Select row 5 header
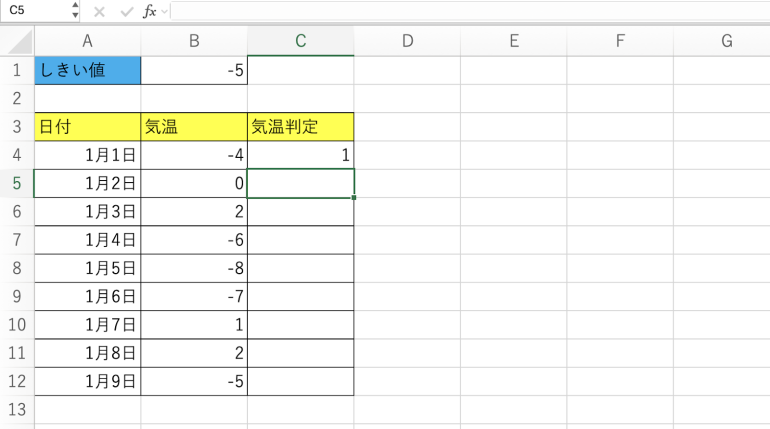The width and height of the screenshot is (770, 429). click(17, 183)
